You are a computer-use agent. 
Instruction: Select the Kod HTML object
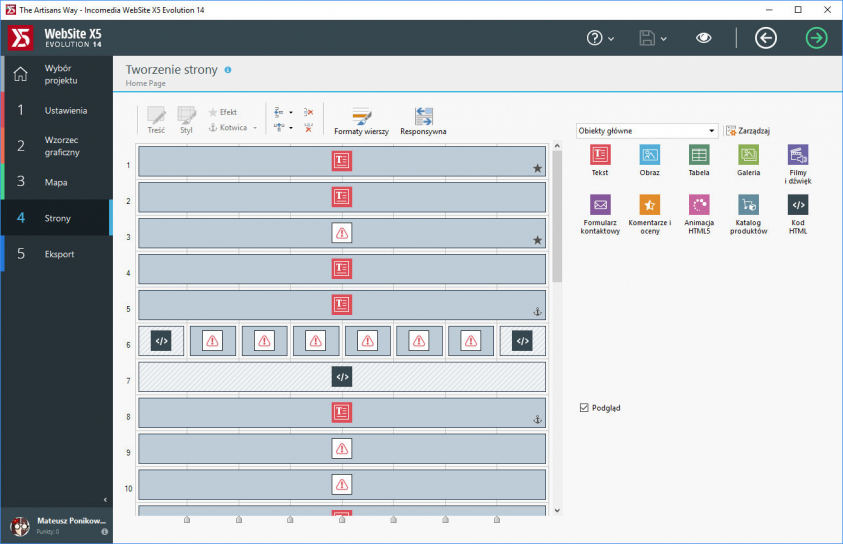tap(798, 205)
